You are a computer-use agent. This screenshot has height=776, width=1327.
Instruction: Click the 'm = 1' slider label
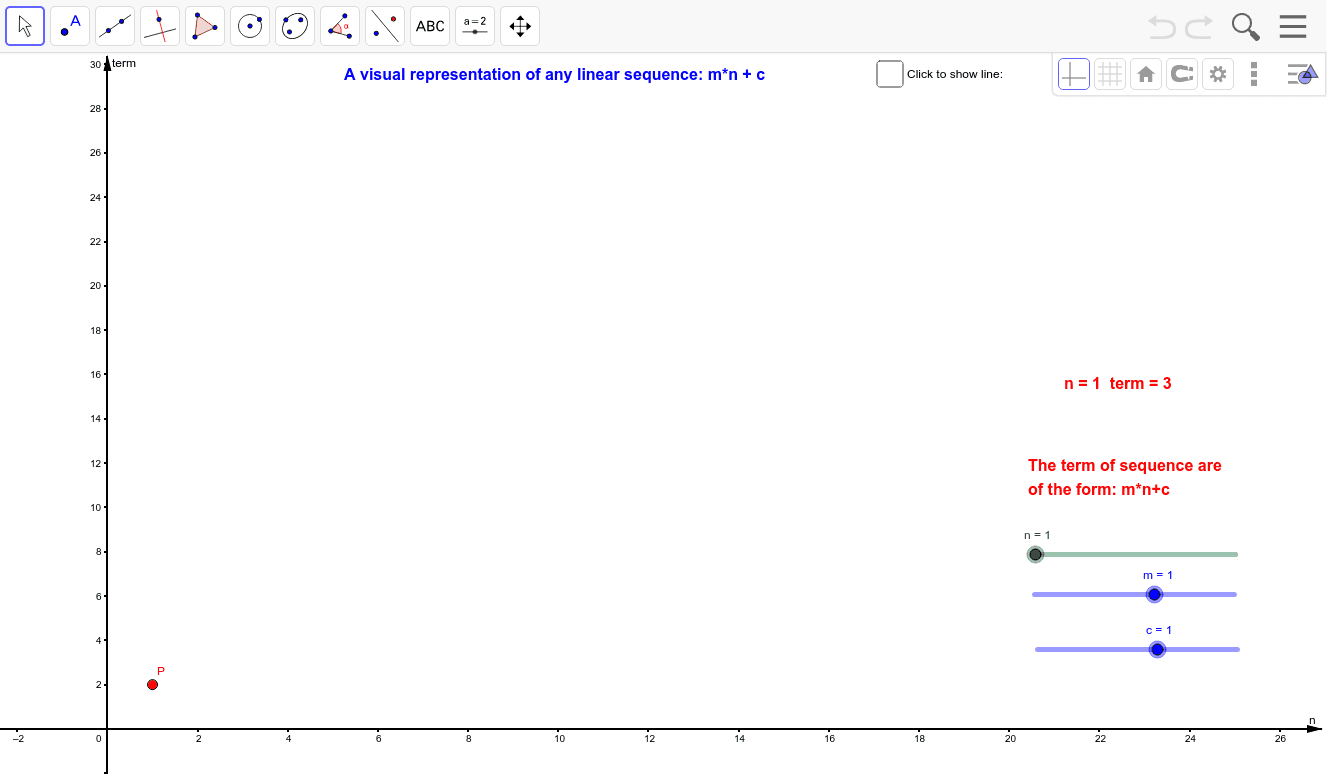pyautogui.click(x=1158, y=575)
